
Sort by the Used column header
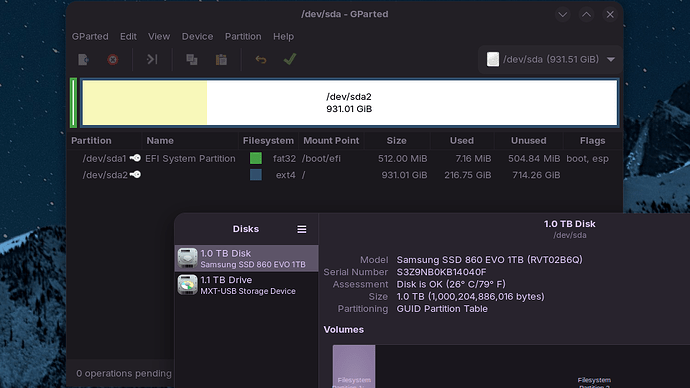pyautogui.click(x=462, y=141)
